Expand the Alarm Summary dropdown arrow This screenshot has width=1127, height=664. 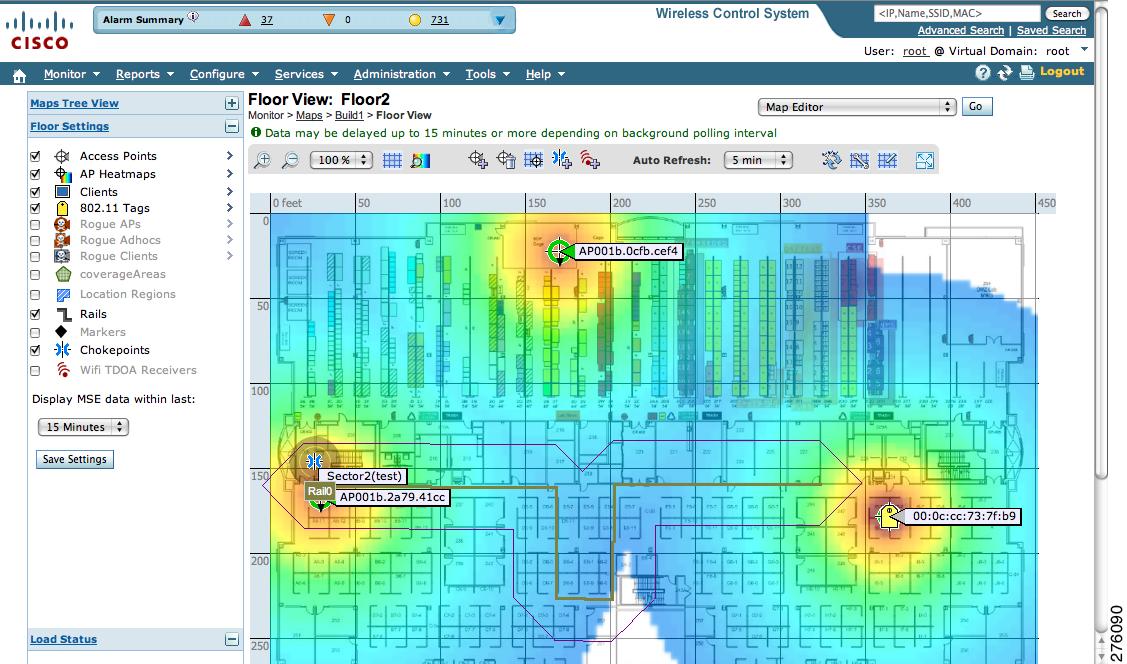500,20
